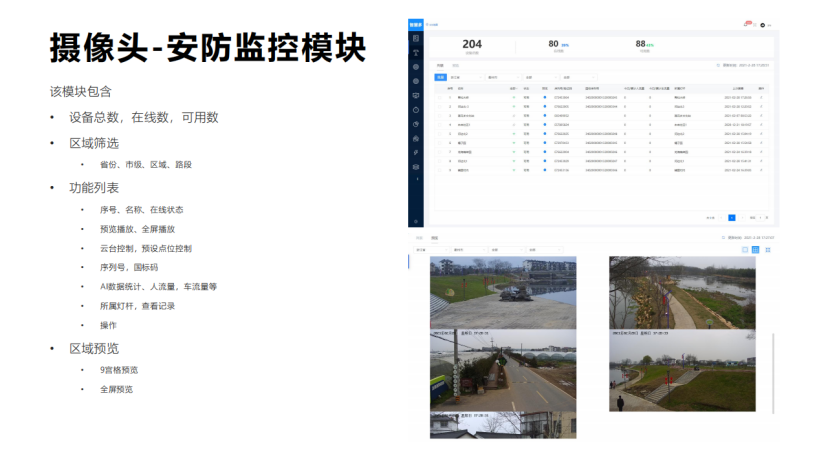828x465 pixels.
Task: Open the pie chart icon in the sidebar
Action: click(x=416, y=124)
